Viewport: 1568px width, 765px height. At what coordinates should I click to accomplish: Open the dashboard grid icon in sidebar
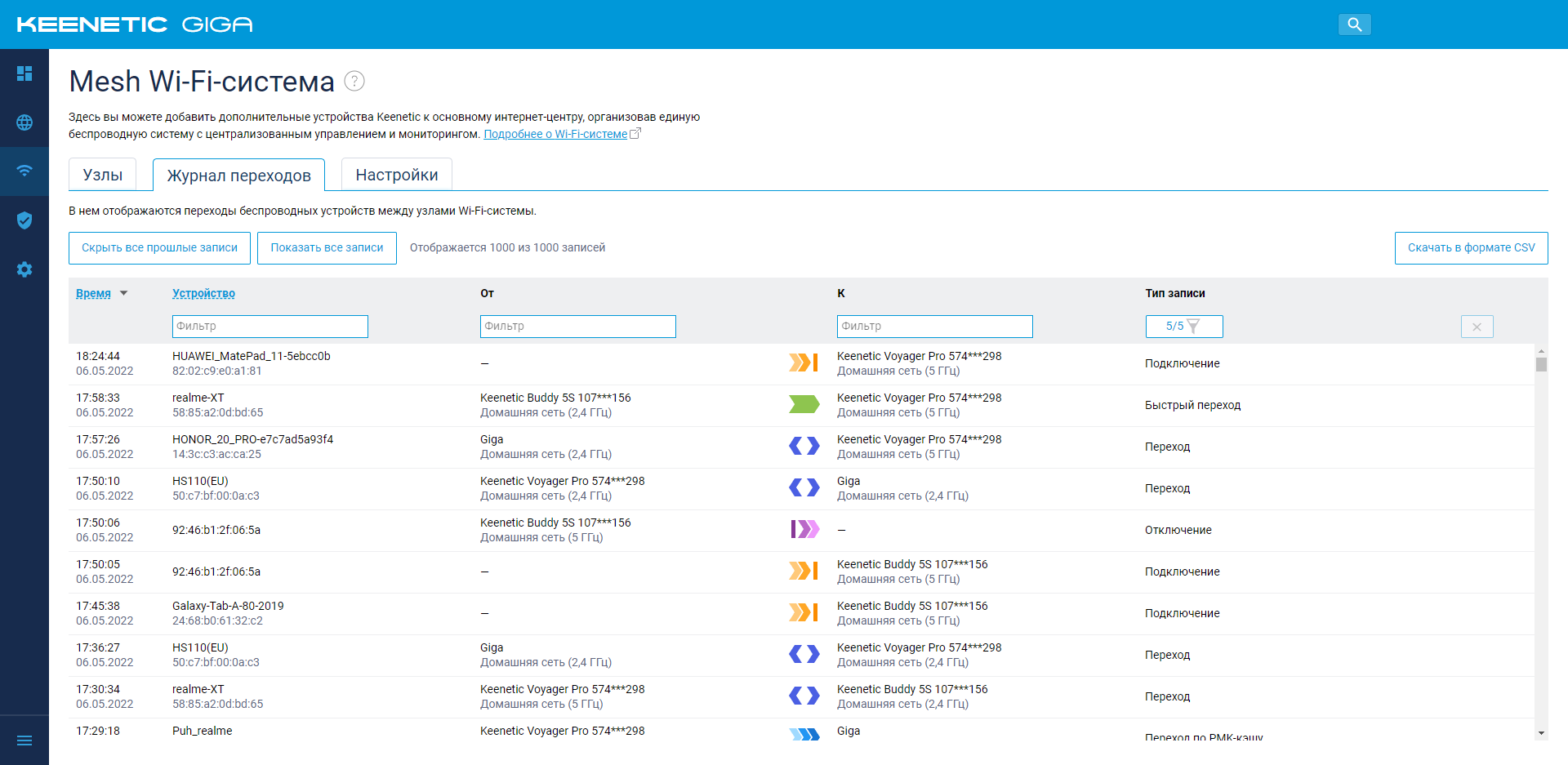[x=24, y=73]
